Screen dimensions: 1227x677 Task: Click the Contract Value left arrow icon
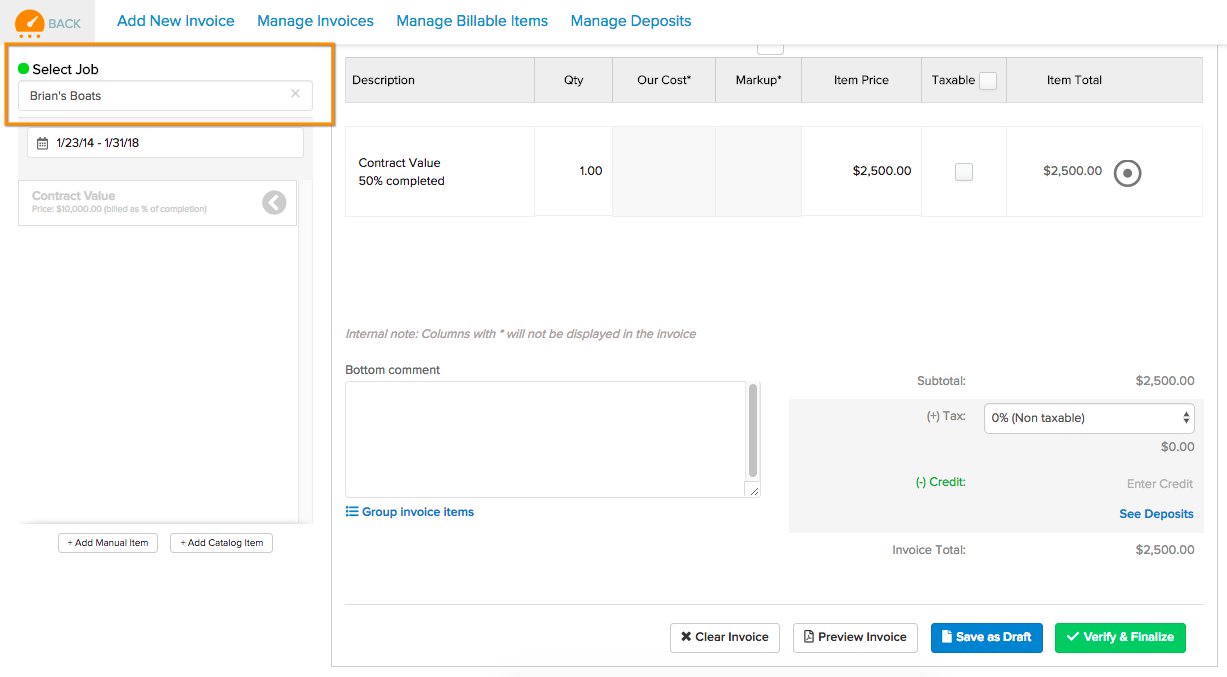click(274, 203)
